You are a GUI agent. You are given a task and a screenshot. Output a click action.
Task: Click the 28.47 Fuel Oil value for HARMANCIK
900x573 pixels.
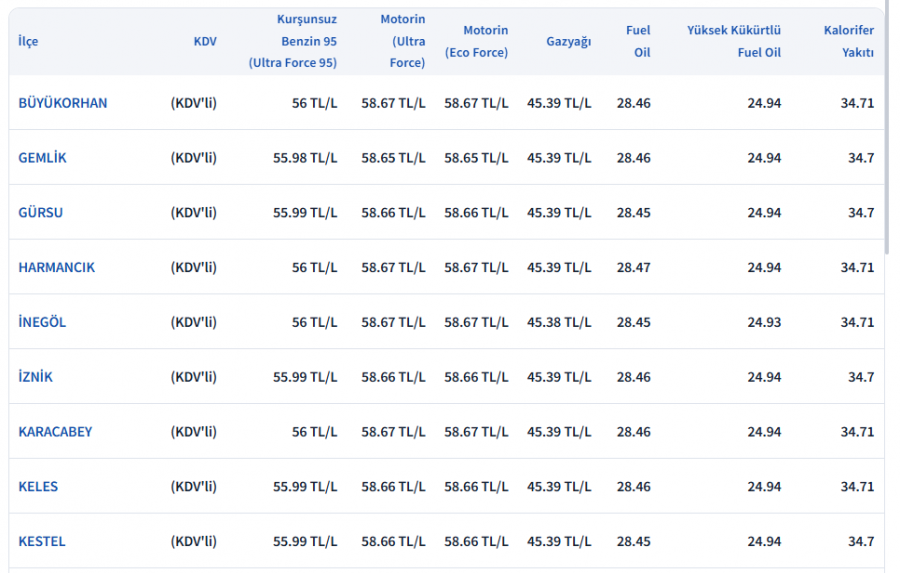[633, 268]
